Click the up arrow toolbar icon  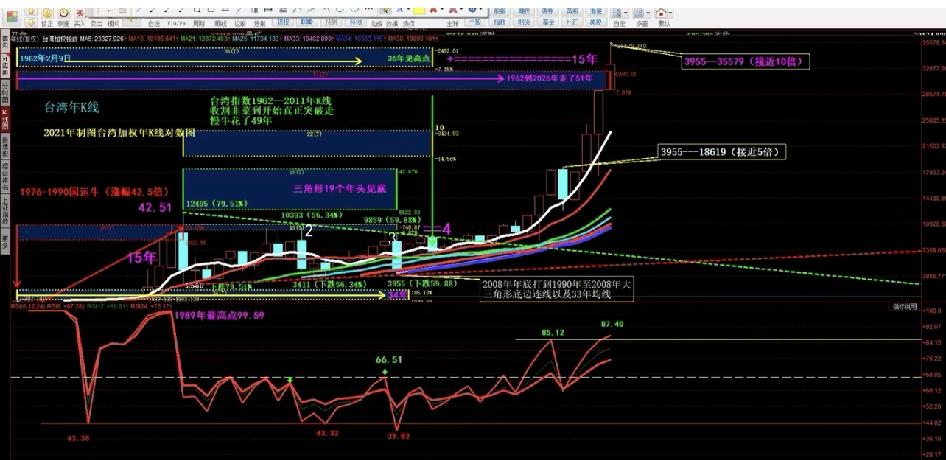(x=30, y=12)
